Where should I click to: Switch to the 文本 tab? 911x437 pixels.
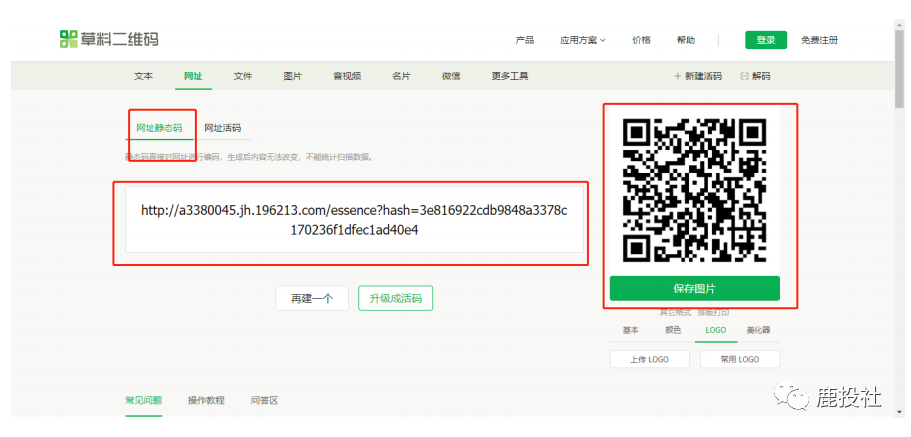(x=144, y=76)
